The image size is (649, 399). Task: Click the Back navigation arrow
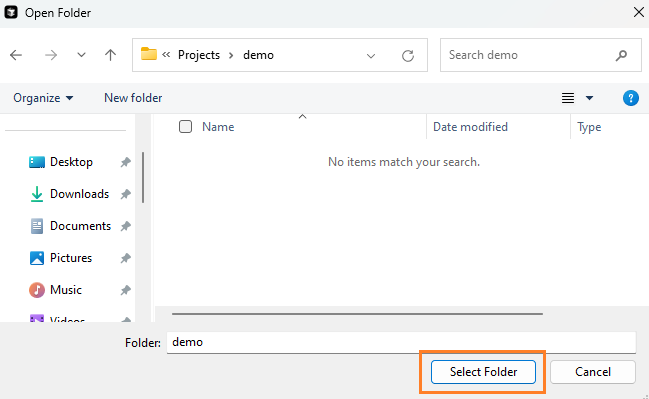pos(16,55)
